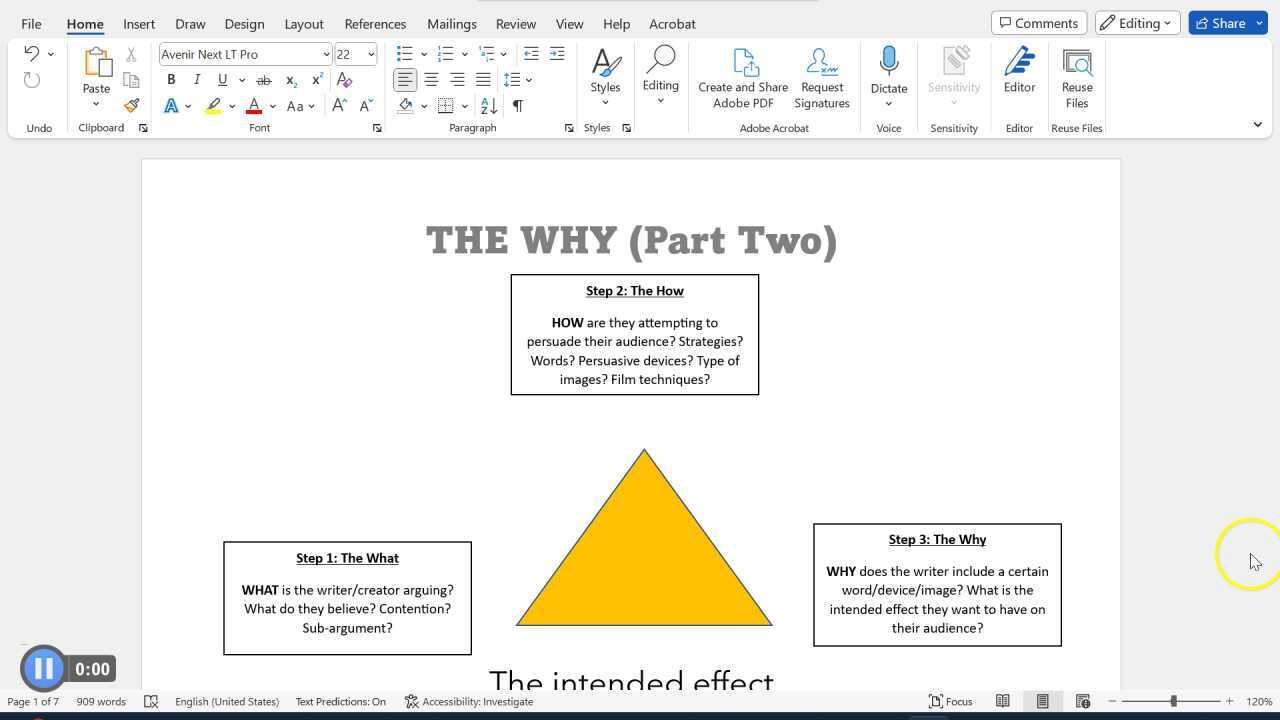Apply italic formatting
The image size is (1280, 720).
(x=197, y=79)
